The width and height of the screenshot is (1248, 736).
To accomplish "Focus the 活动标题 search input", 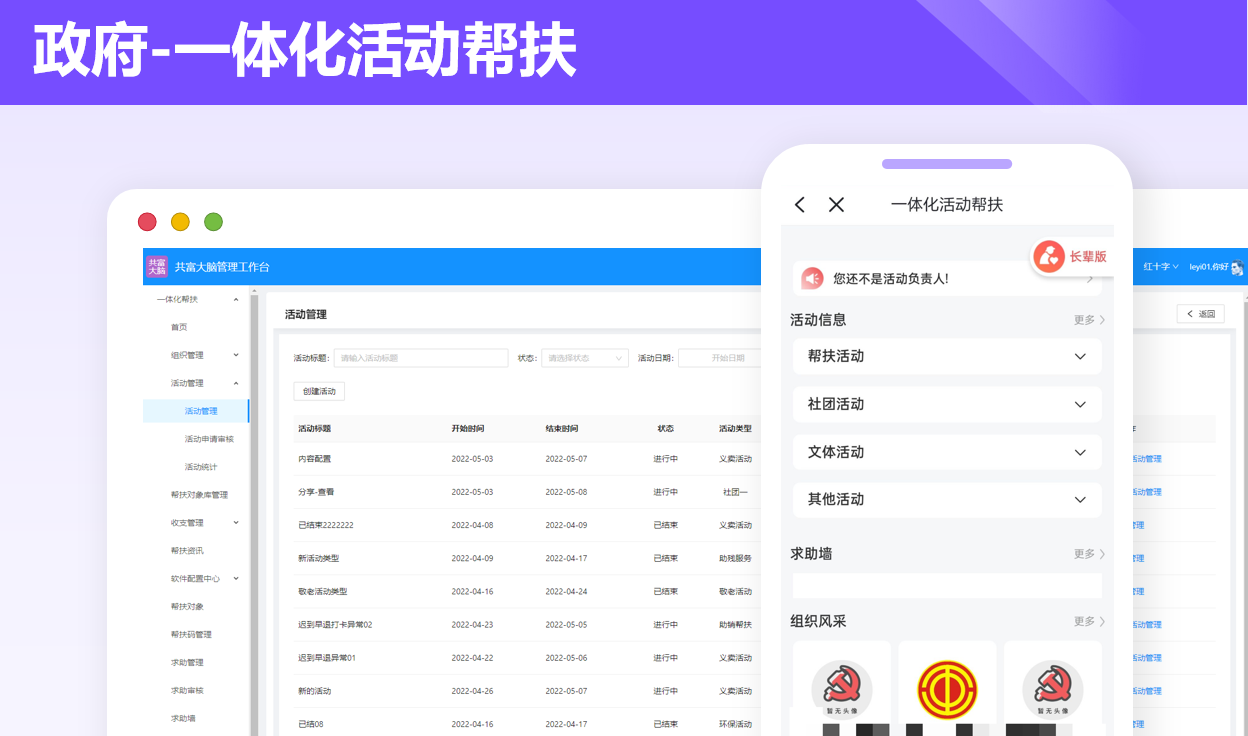I will pos(421,358).
